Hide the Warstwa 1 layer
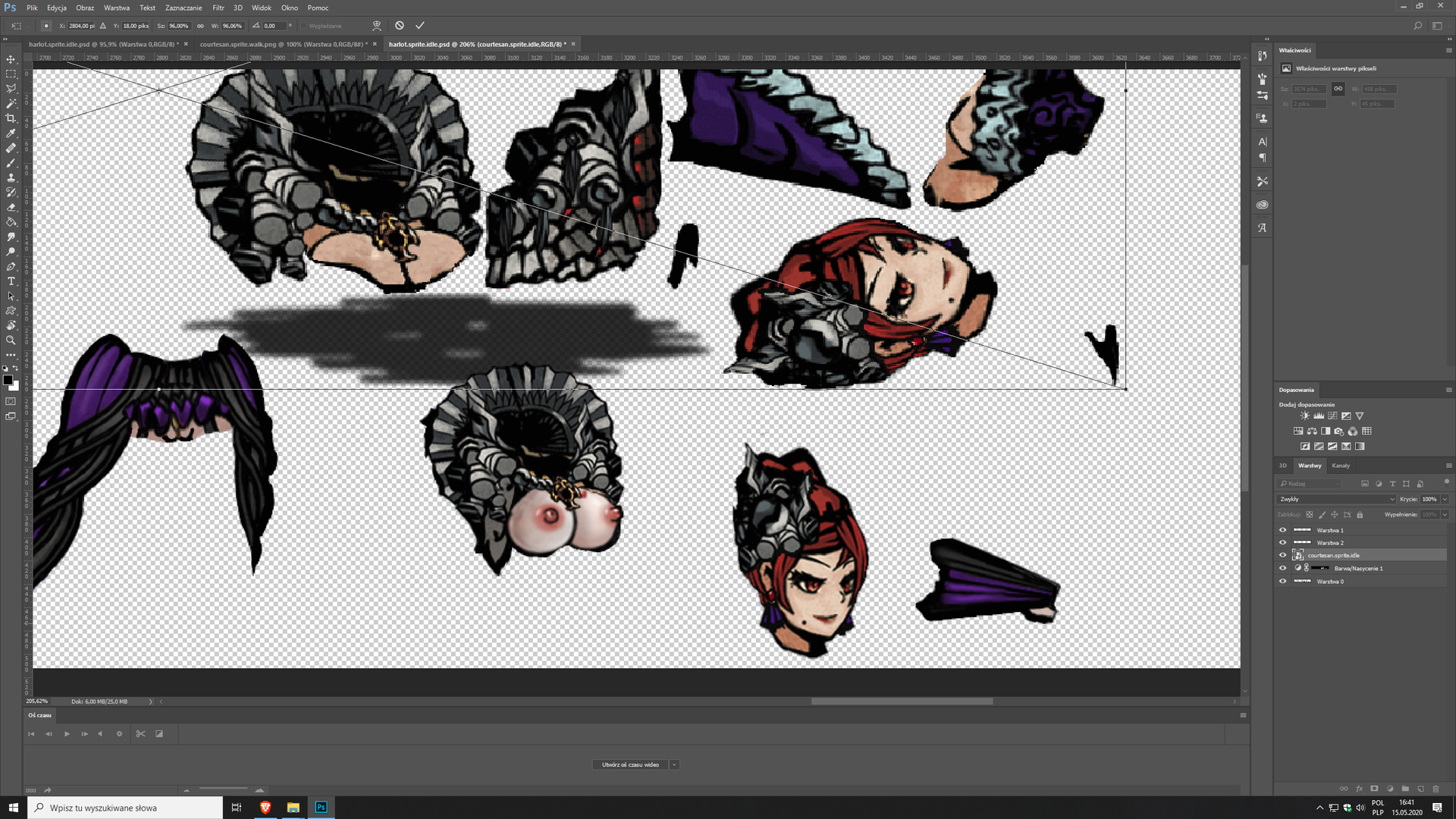 click(1283, 530)
